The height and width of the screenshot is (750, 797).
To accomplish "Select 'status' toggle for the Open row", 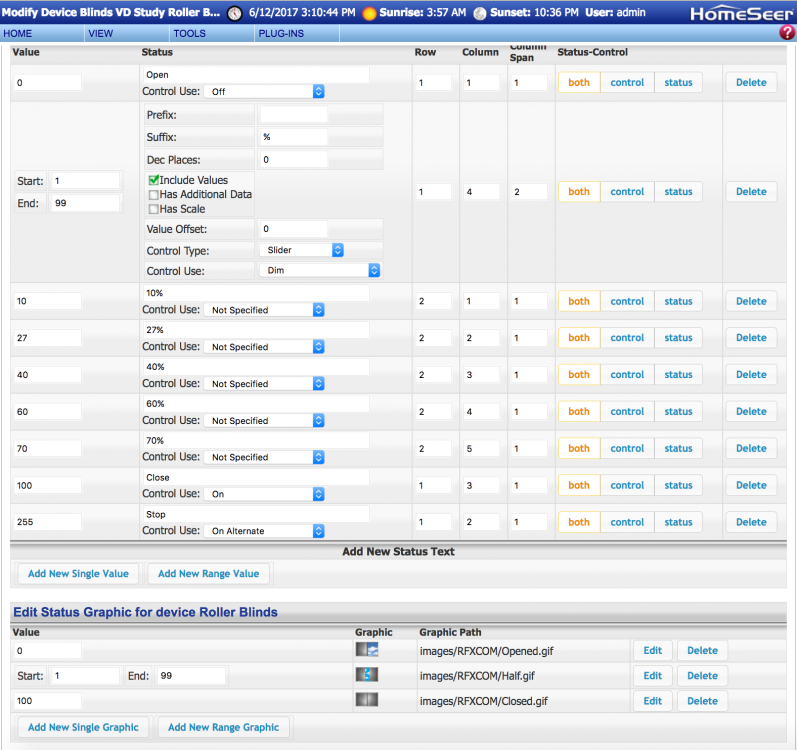I will 678,83.
